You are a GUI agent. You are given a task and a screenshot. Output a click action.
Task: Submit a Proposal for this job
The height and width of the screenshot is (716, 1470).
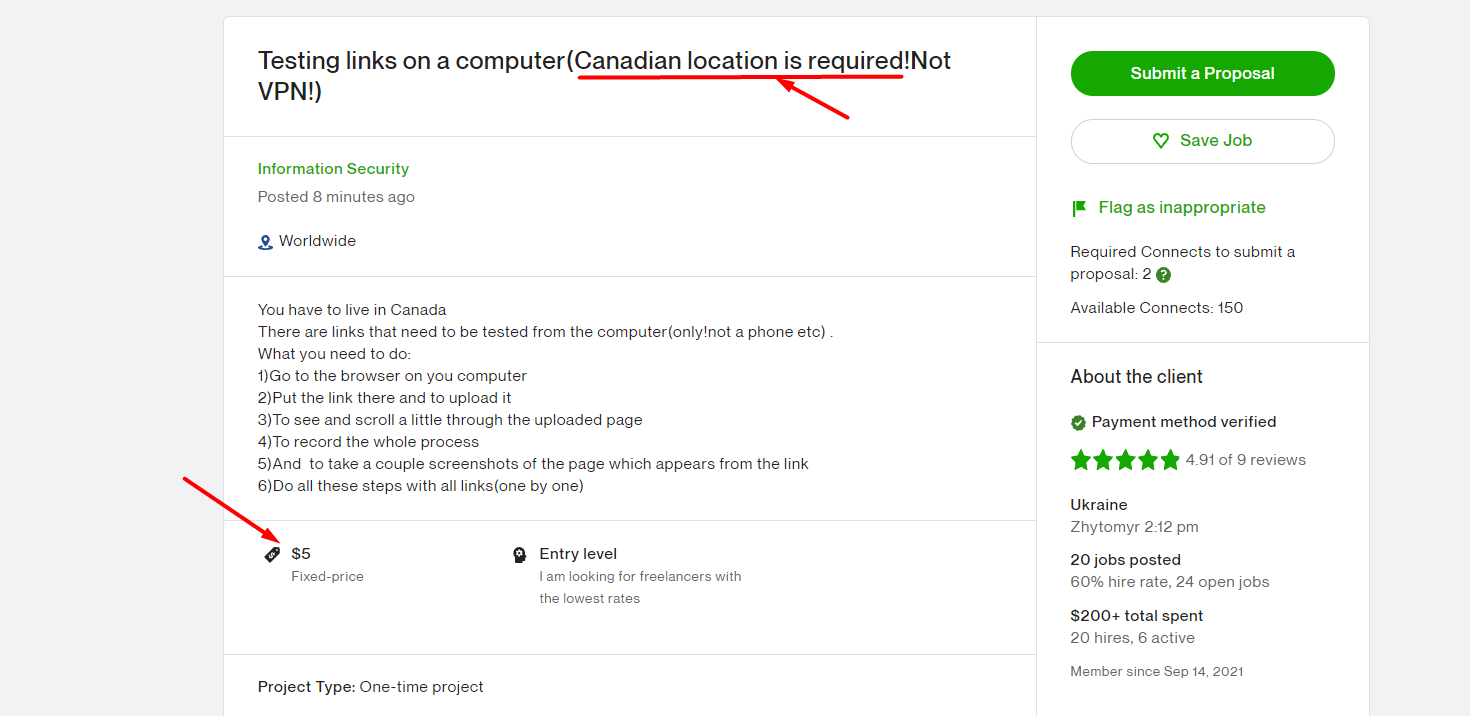[x=1202, y=73]
